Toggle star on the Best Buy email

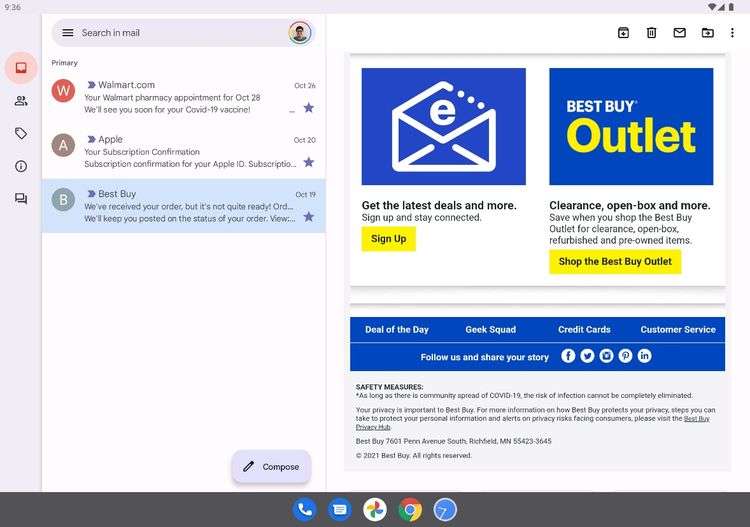coord(309,217)
